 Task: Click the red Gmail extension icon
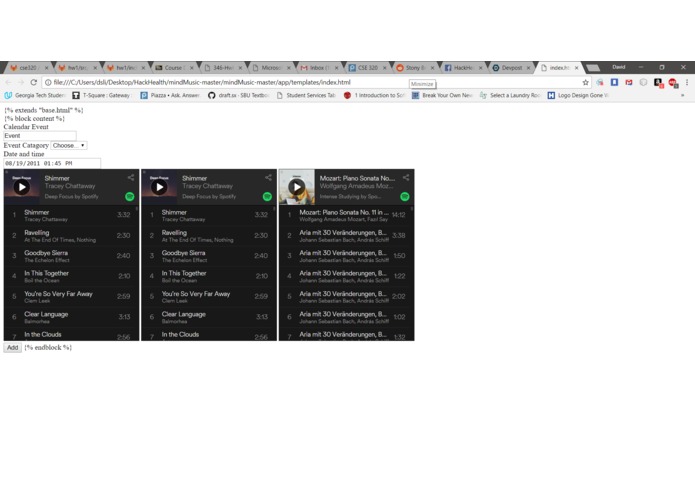coord(629,82)
